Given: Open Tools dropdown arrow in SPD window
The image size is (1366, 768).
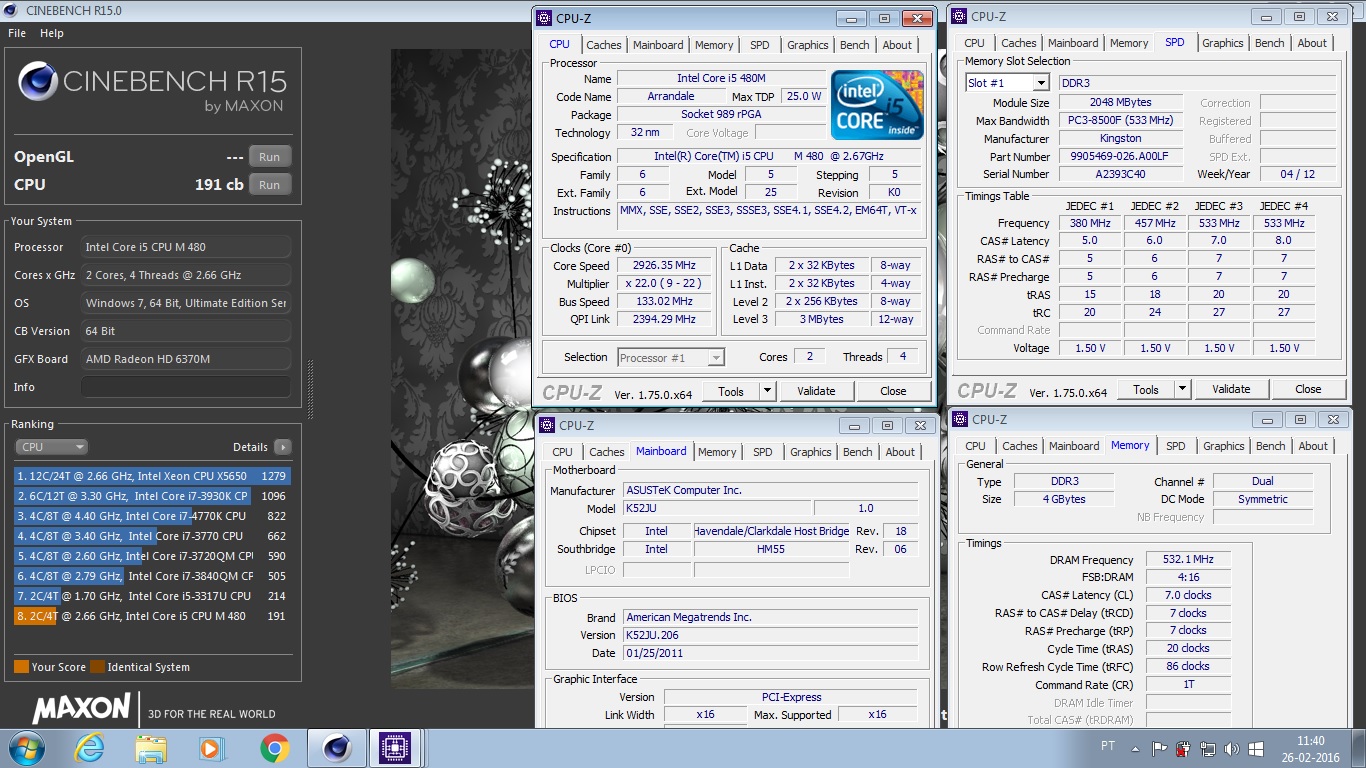Looking at the screenshot, I should click(x=1182, y=389).
